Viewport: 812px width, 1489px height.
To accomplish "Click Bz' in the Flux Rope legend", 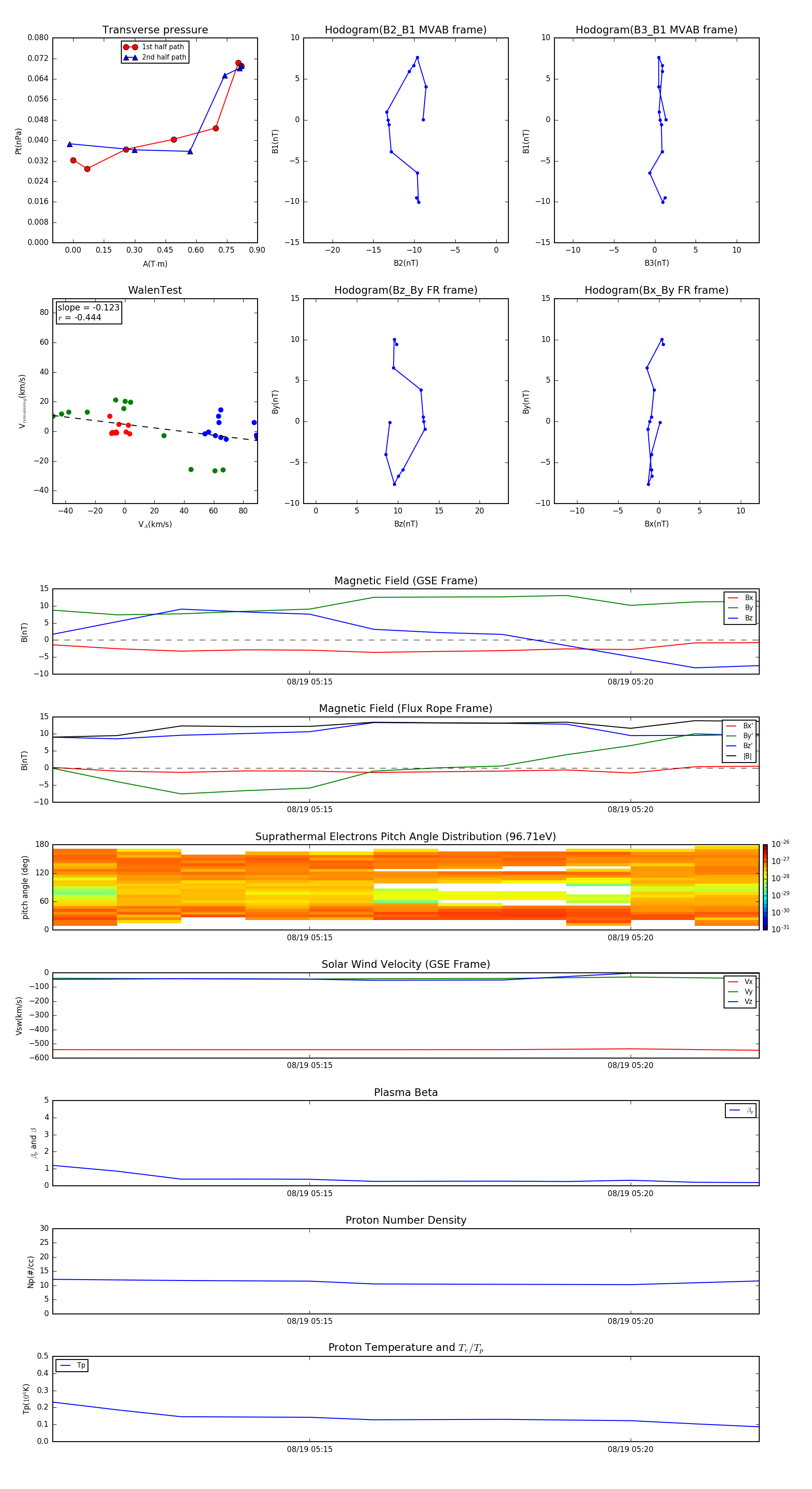I will (739, 746).
